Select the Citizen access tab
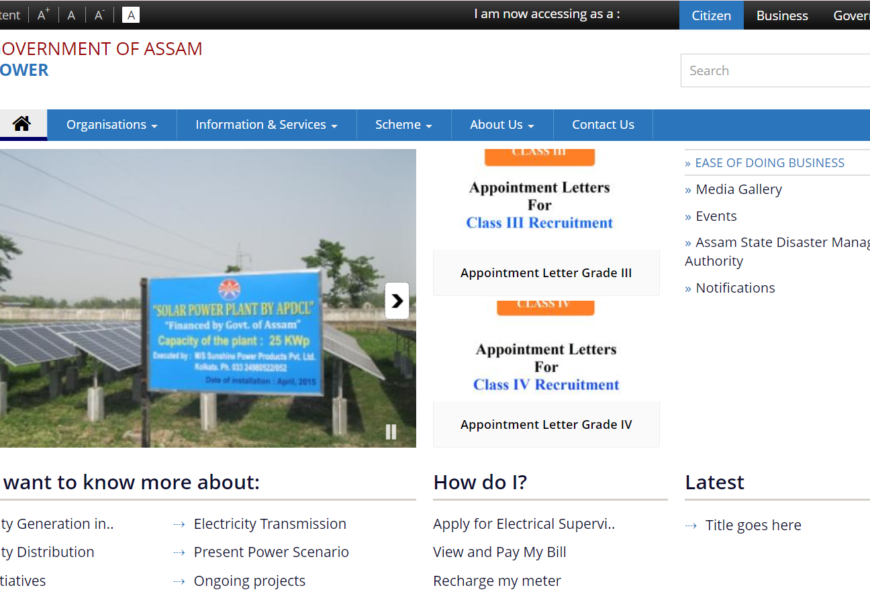The width and height of the screenshot is (870, 600). [711, 15]
